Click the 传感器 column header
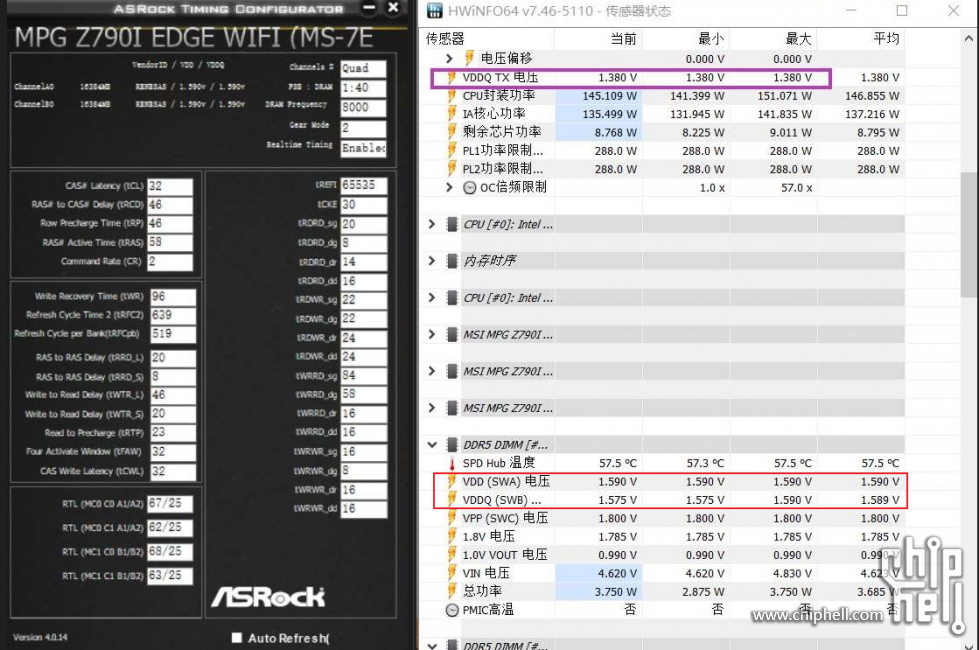Screen dimensions: 979x650 445,39
